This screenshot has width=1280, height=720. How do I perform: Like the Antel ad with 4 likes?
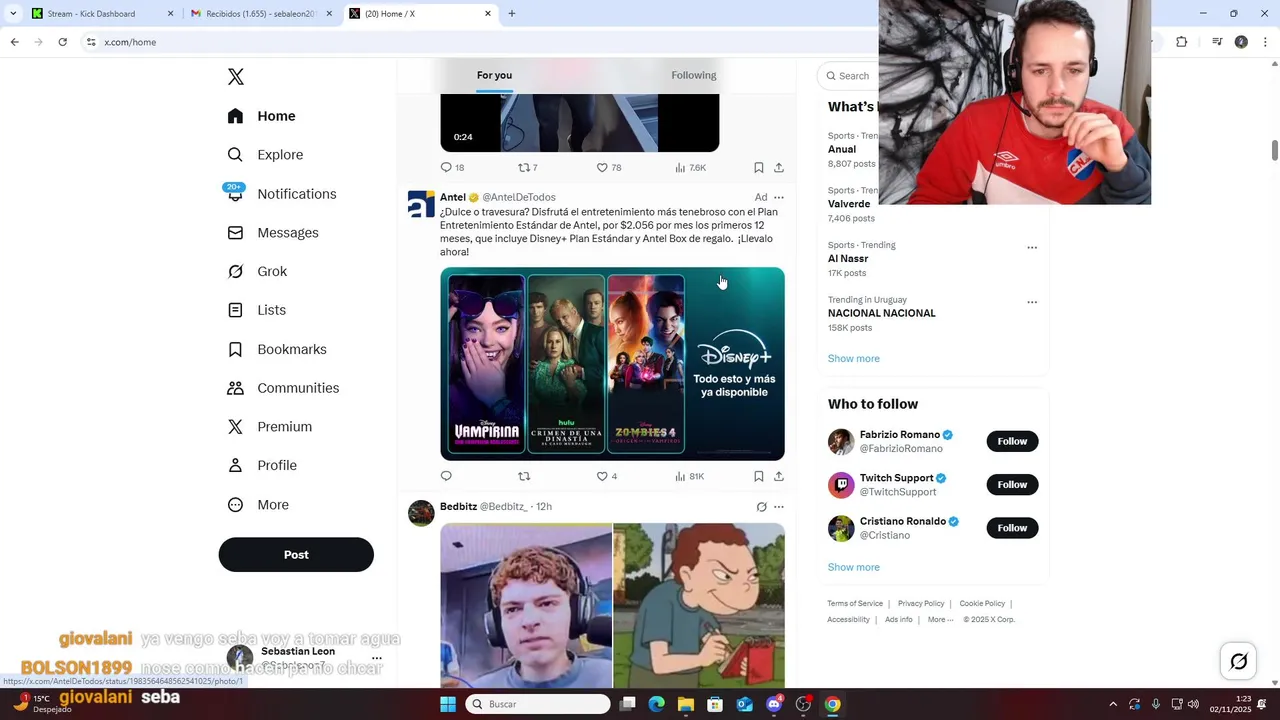click(x=602, y=477)
